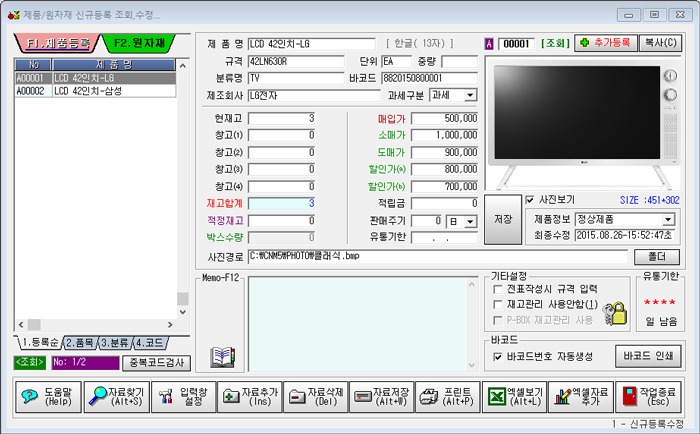Click the 자료추가 (Ins) folder-plus icon

[231, 396]
